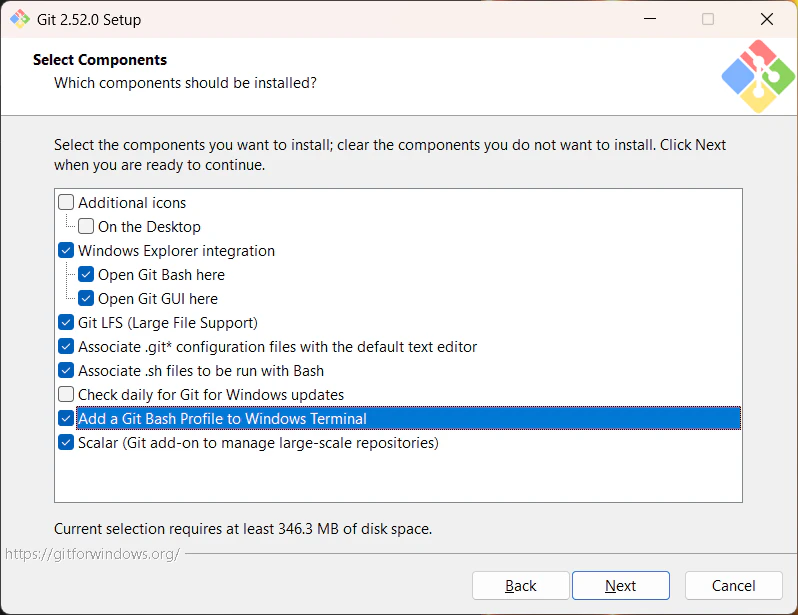Select 'Scalar (Git add-on...)' row text

258,443
